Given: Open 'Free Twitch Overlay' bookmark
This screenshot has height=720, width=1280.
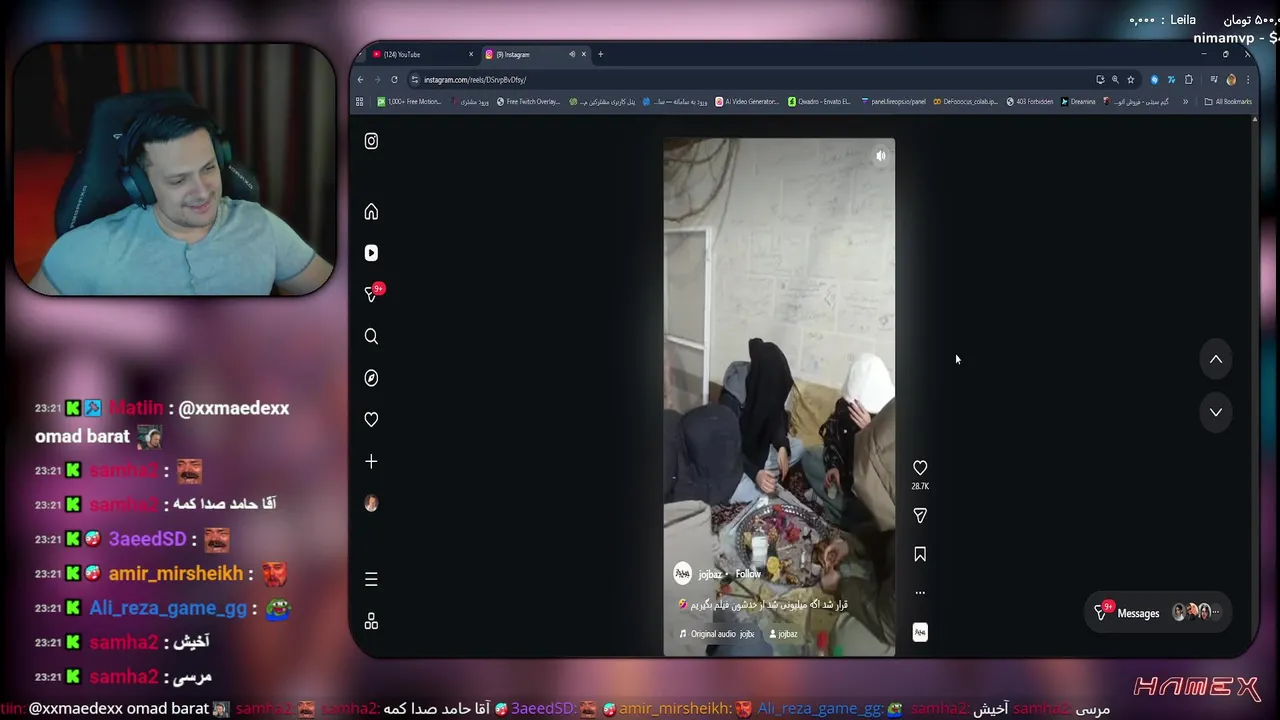Looking at the screenshot, I should (528, 101).
